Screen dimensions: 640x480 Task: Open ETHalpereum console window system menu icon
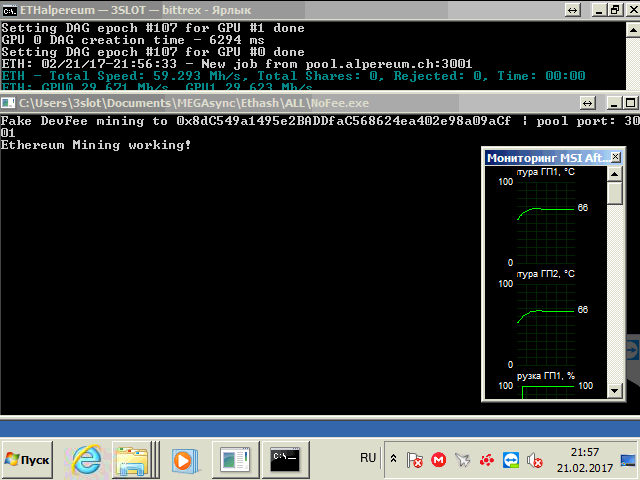pyautogui.click(x=9, y=10)
